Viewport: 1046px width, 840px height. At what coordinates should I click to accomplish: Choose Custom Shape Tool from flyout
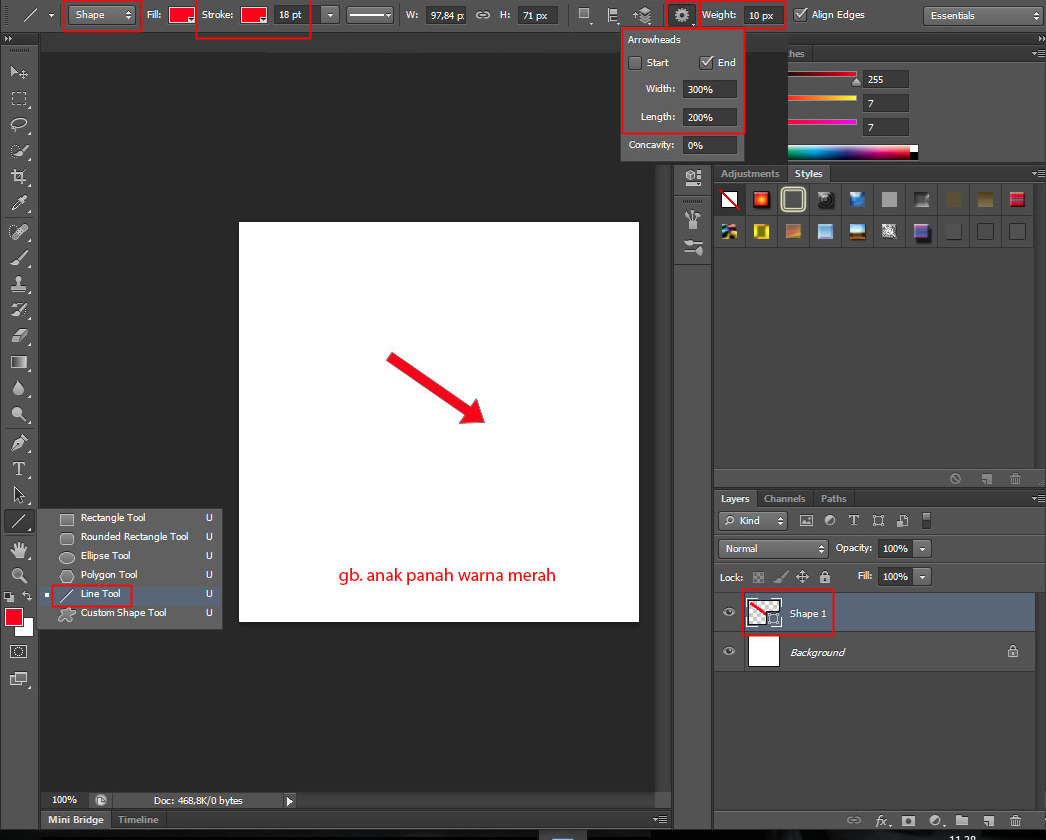click(123, 613)
